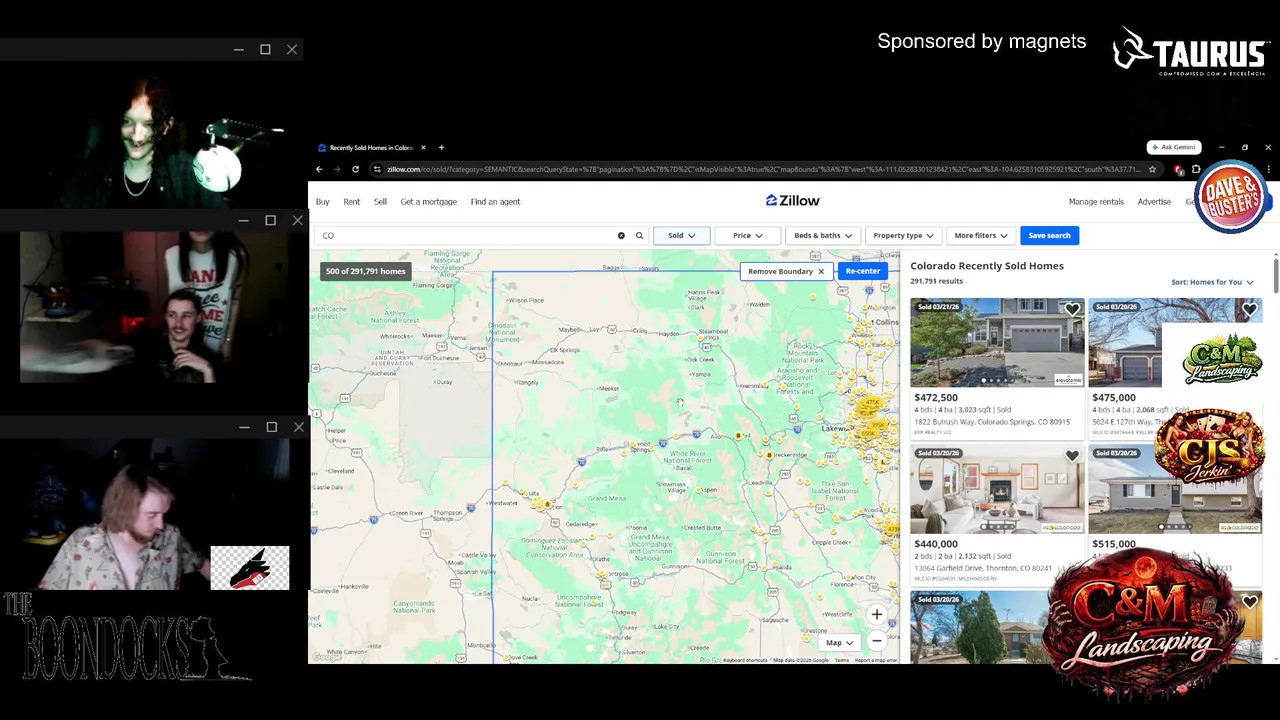Open the Property type dropdown
The image size is (1280, 720).
pyautogui.click(x=903, y=235)
